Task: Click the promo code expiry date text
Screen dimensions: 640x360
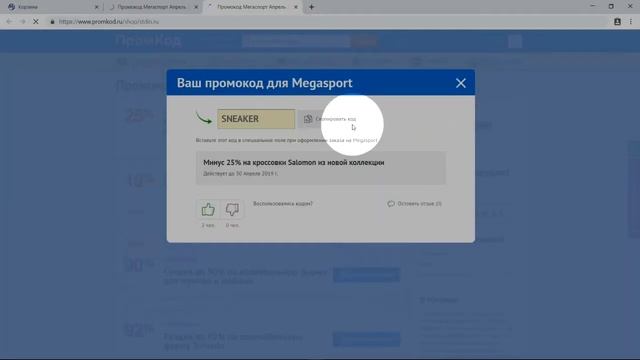Action: click(240, 173)
